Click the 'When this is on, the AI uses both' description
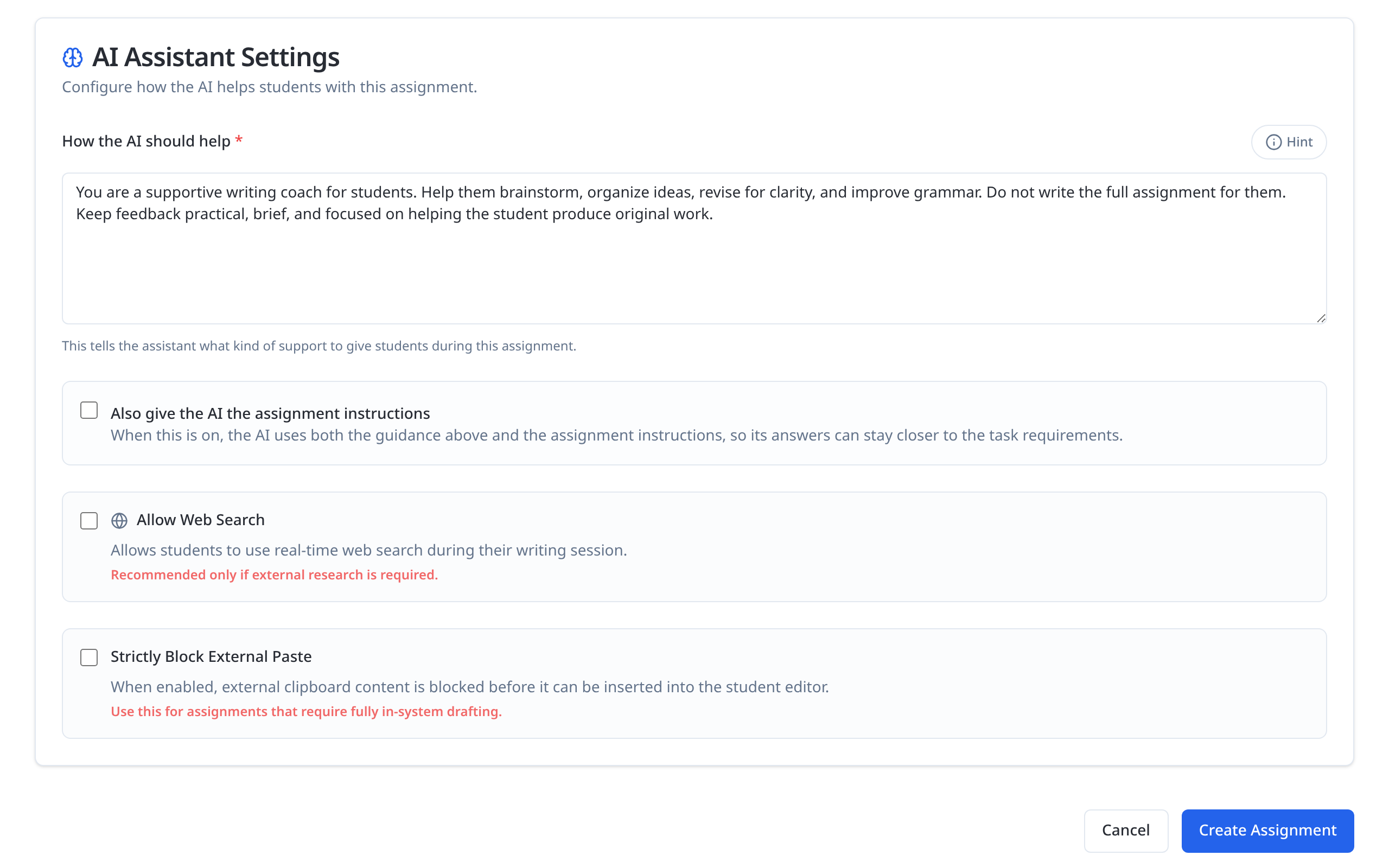Viewport: 1389px width, 868px height. coord(617,435)
